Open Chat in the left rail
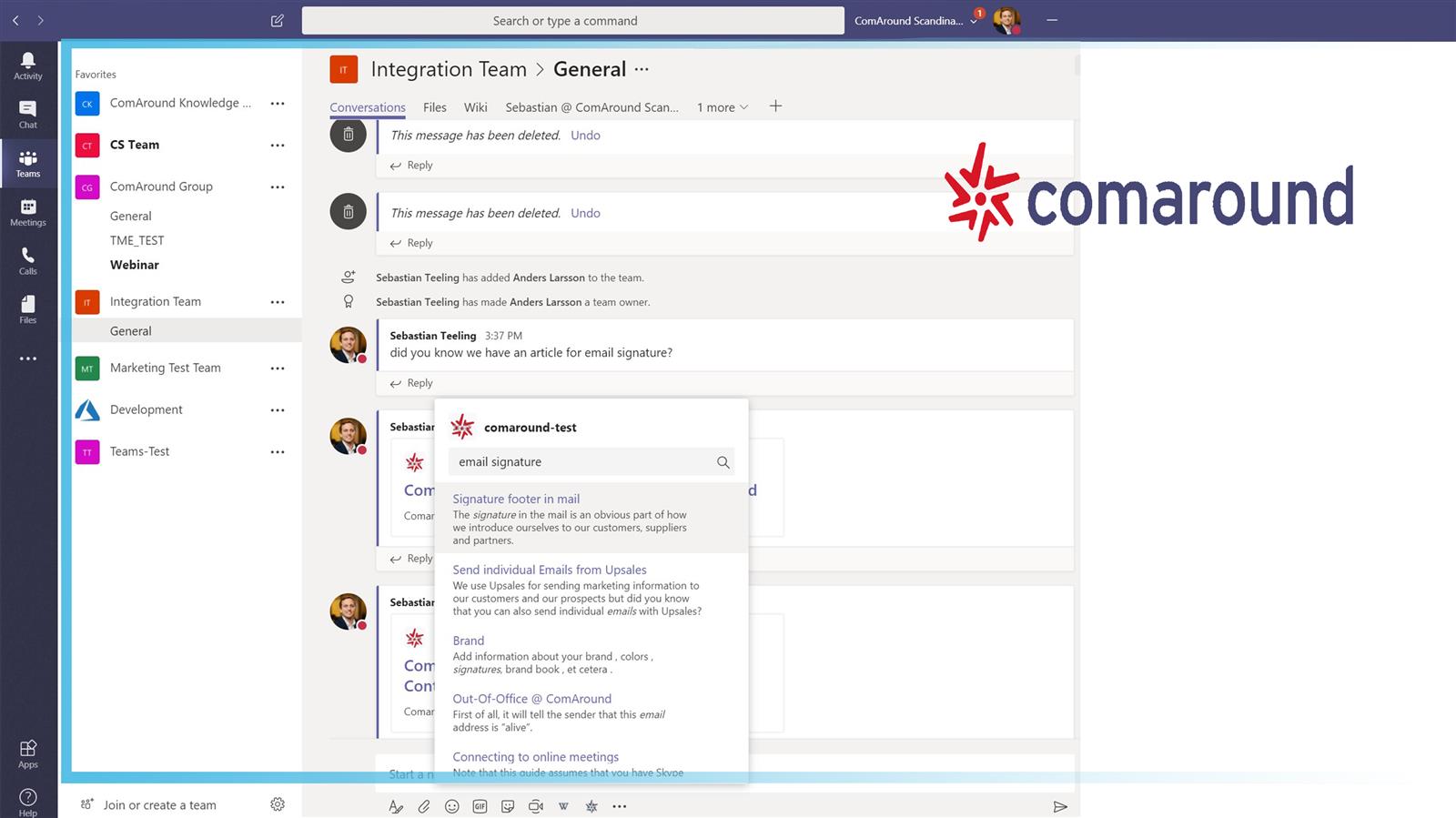1456x818 pixels. 28,115
